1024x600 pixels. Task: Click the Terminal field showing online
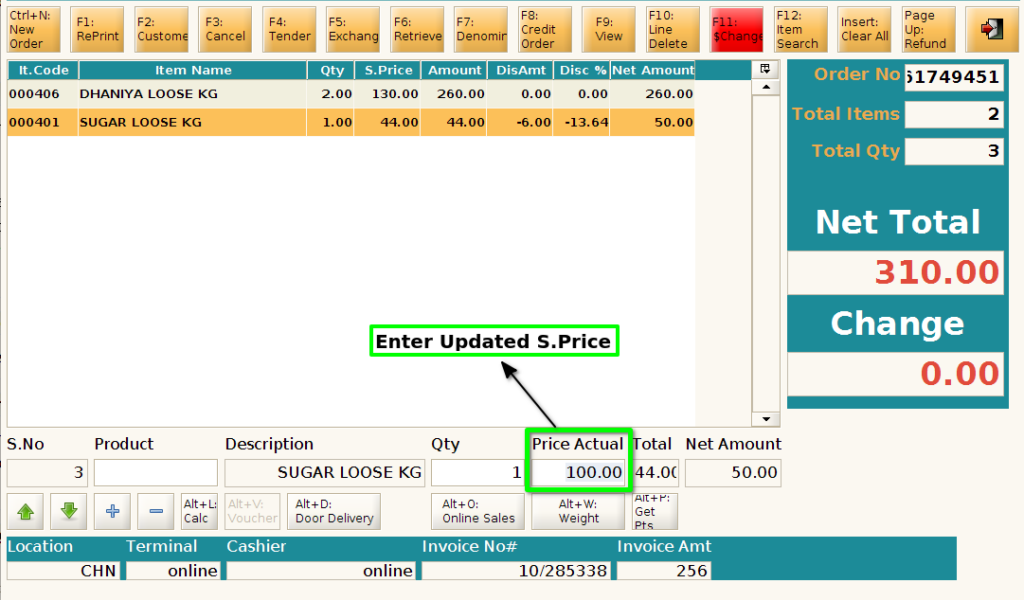[x=174, y=571]
